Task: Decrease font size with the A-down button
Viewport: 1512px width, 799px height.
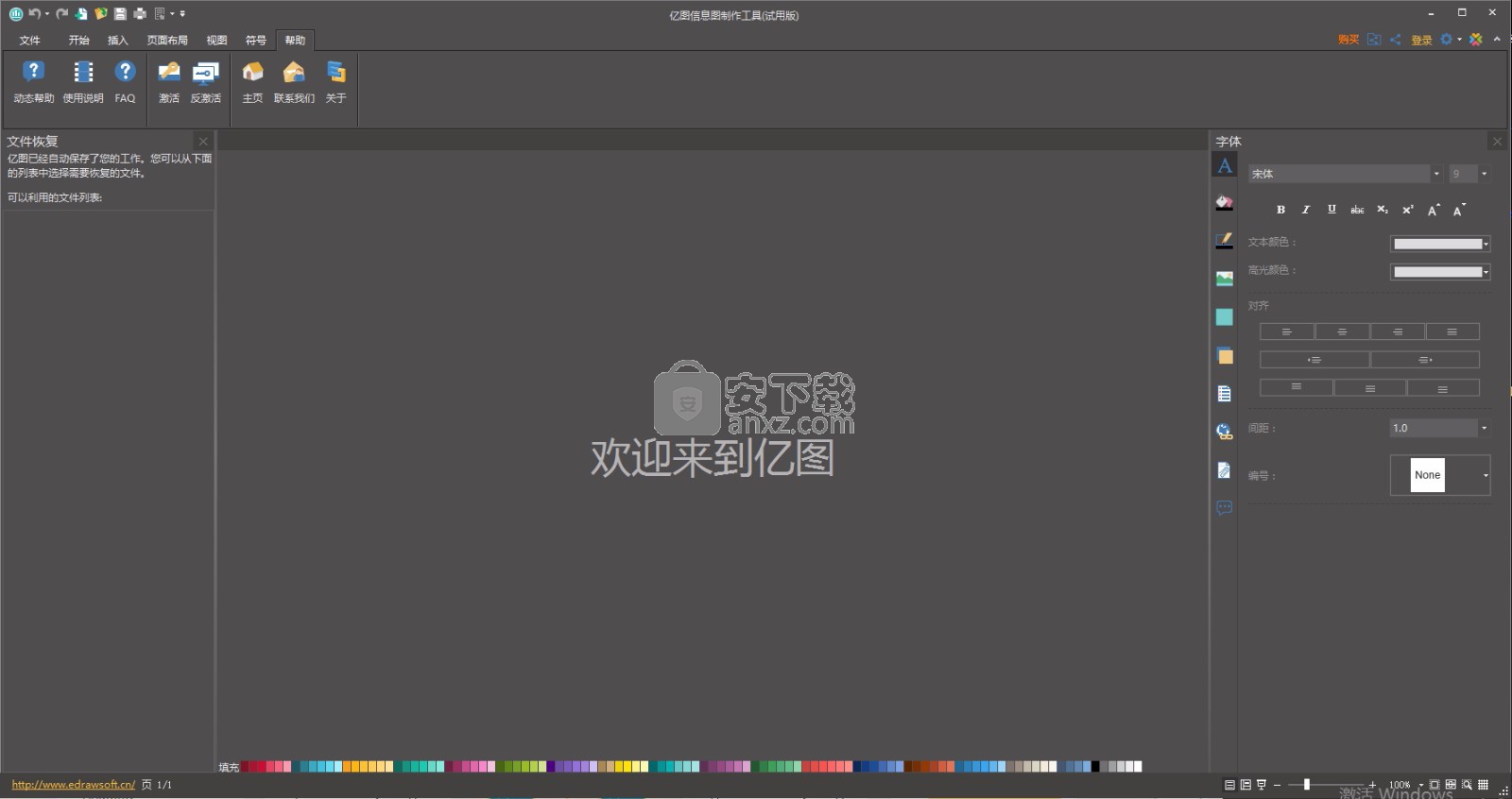Action: 1459,210
